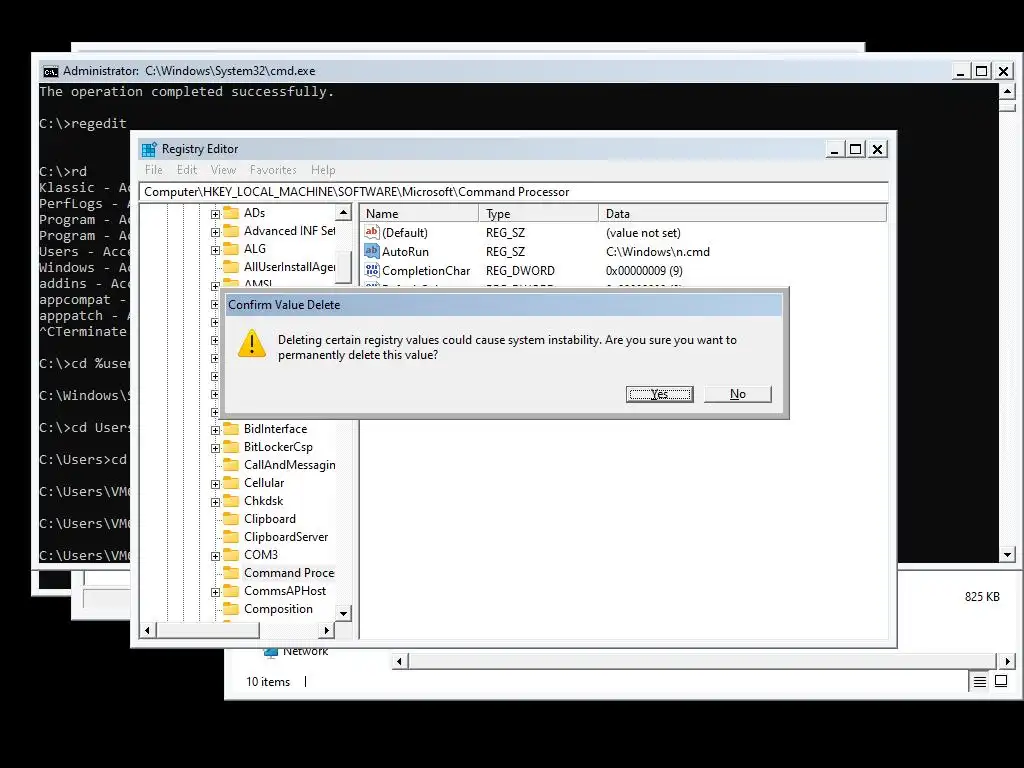The height and width of the screenshot is (768, 1024).
Task: Click the Registry Editor title bar app icon
Action: [x=149, y=150]
